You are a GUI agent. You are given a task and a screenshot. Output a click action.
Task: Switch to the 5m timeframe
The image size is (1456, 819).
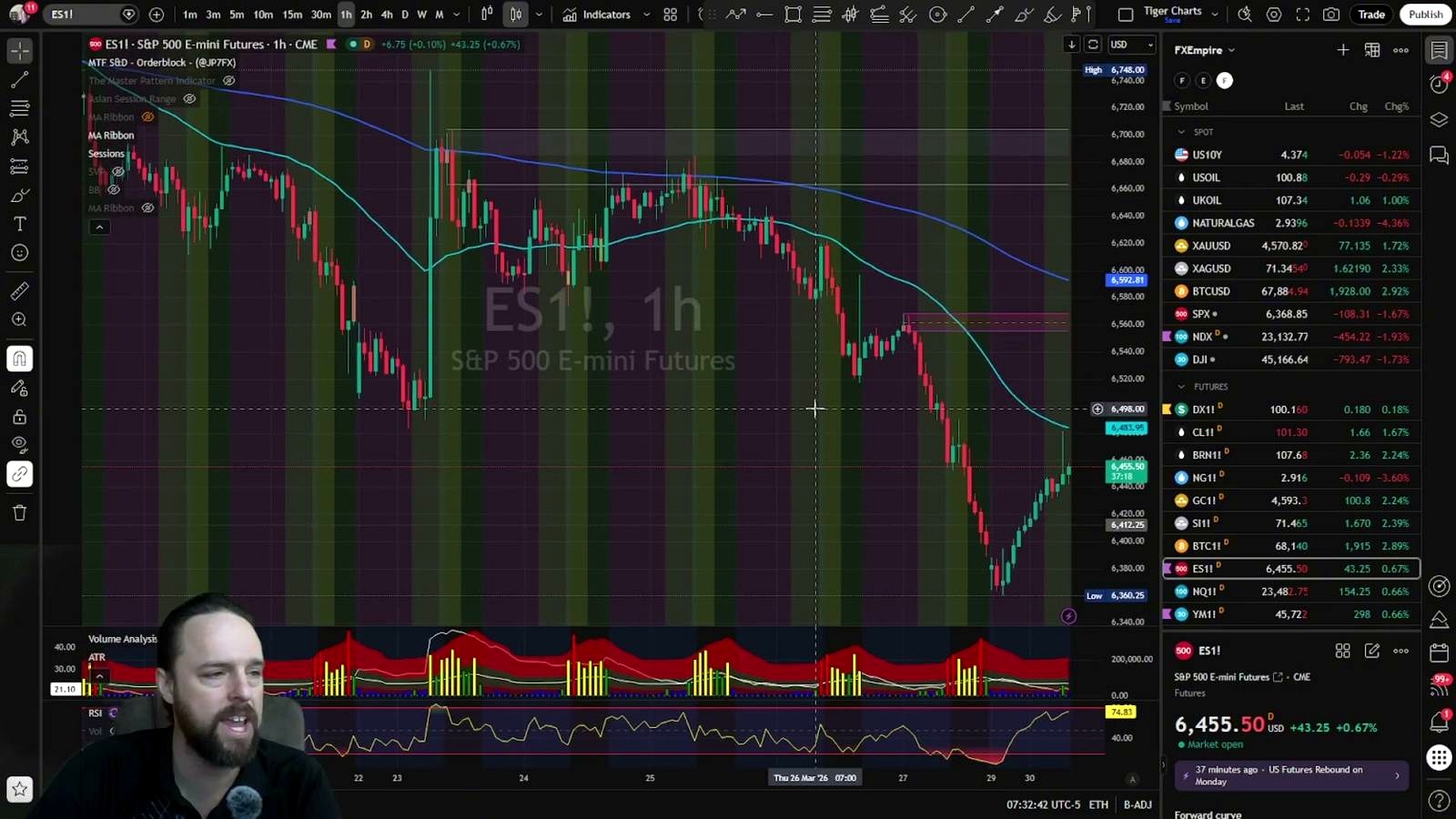tap(237, 15)
